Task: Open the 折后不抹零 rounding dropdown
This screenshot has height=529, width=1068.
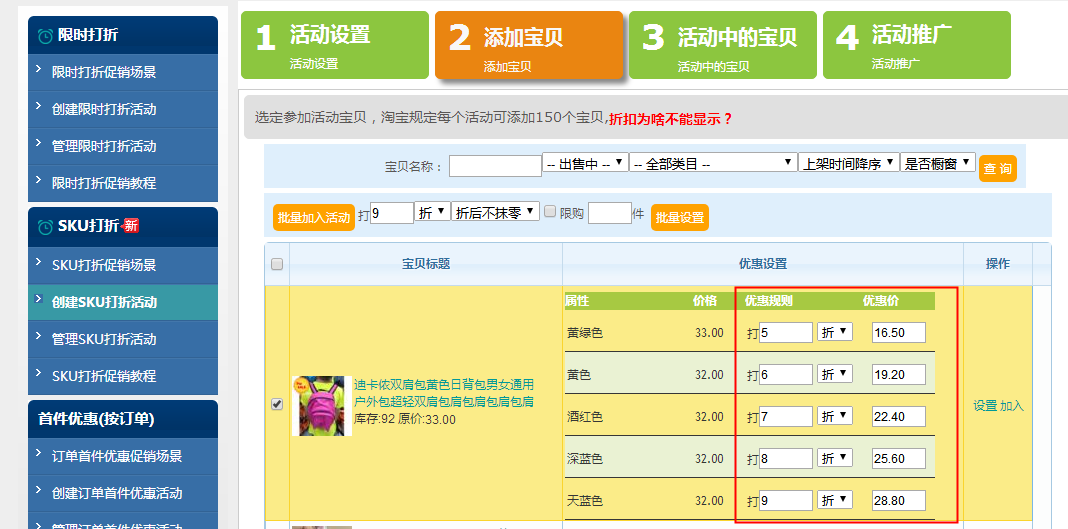Action: tap(496, 212)
